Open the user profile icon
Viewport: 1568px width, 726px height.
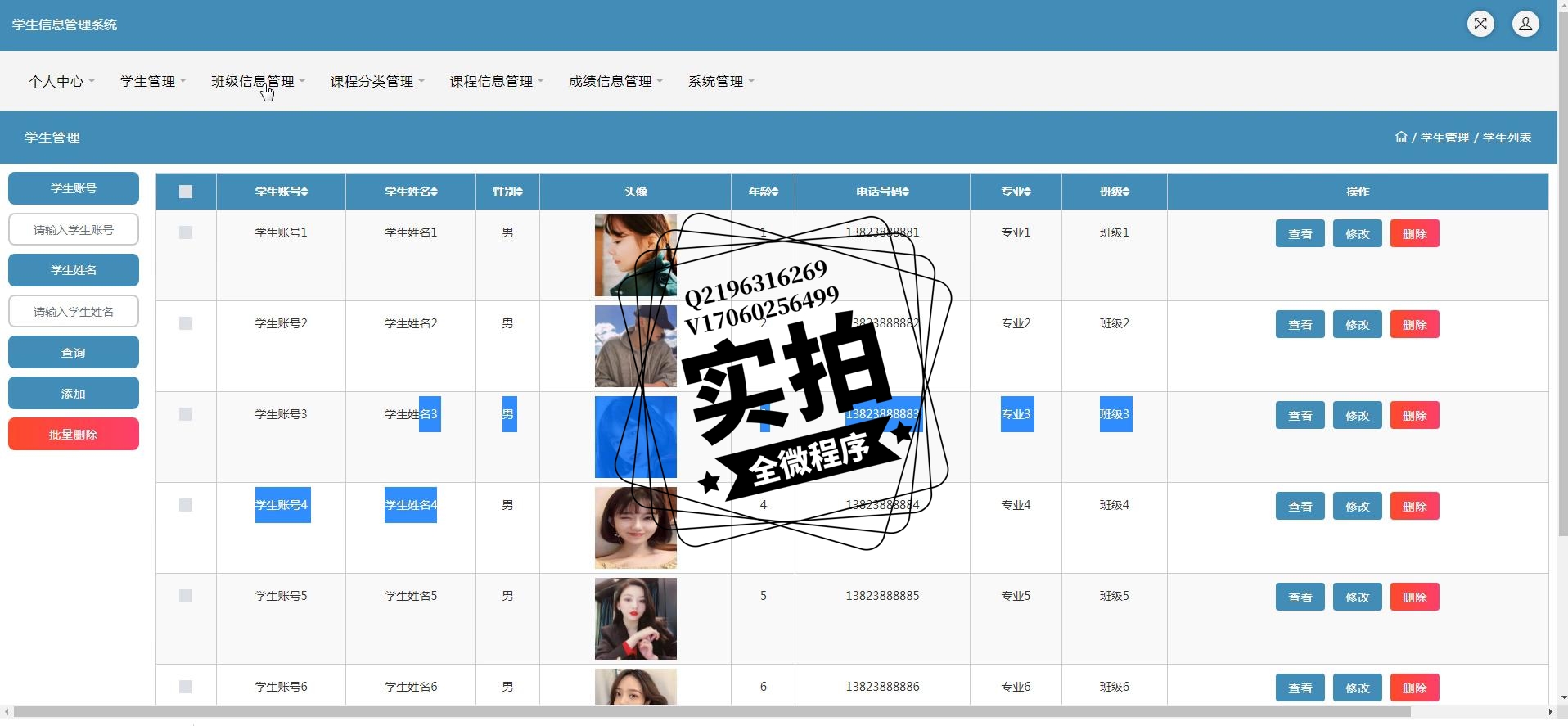point(1525,24)
